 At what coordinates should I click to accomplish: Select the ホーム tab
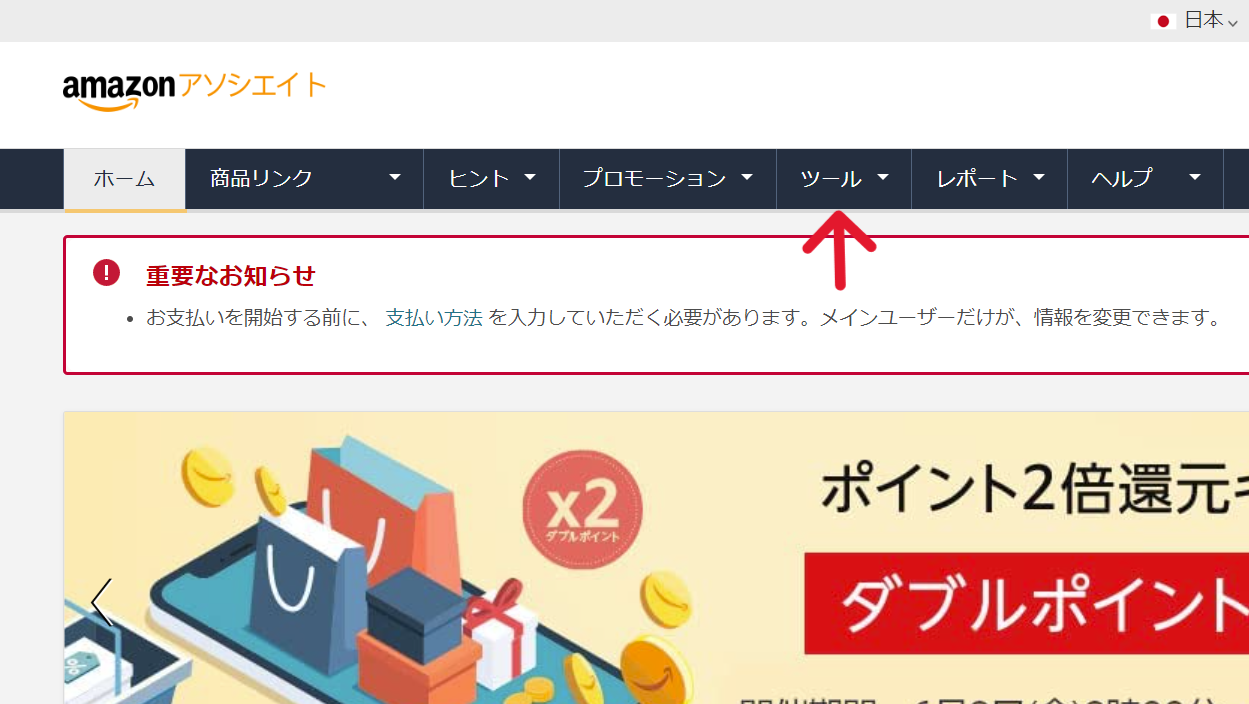coord(125,180)
